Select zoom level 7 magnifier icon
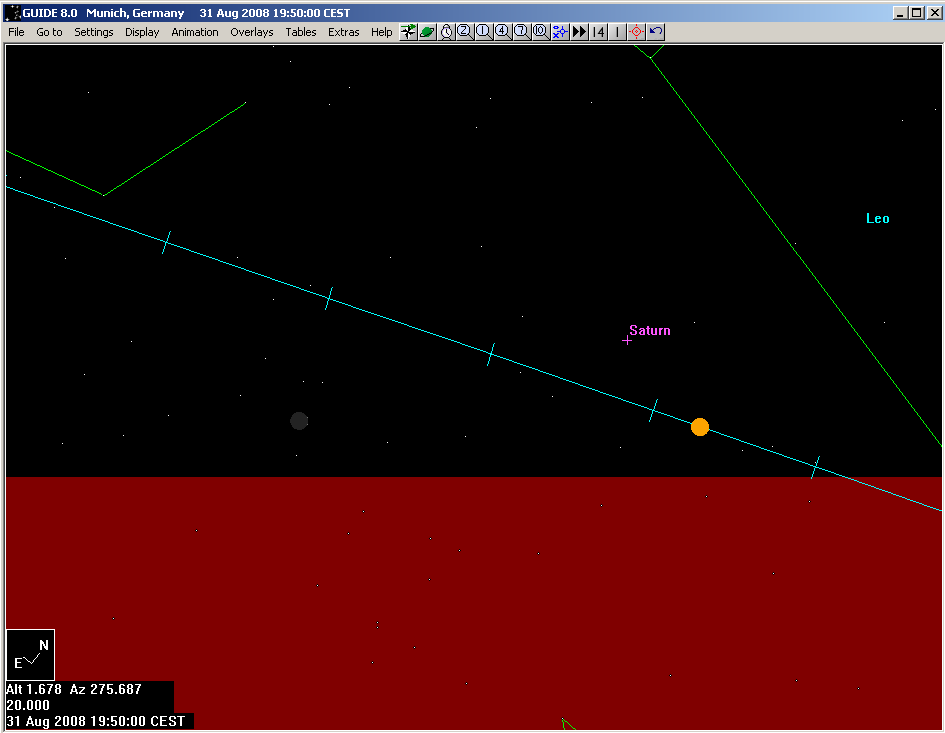 point(521,32)
